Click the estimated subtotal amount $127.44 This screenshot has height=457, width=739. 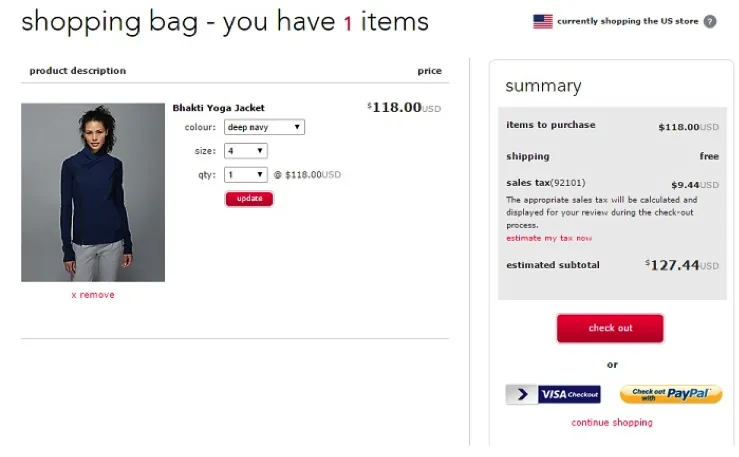point(680,265)
